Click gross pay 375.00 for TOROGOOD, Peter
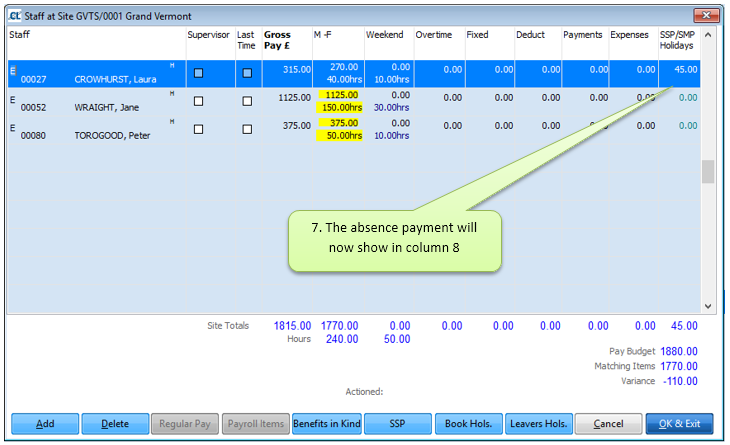Screen dimensions: 730x445 tap(297, 126)
